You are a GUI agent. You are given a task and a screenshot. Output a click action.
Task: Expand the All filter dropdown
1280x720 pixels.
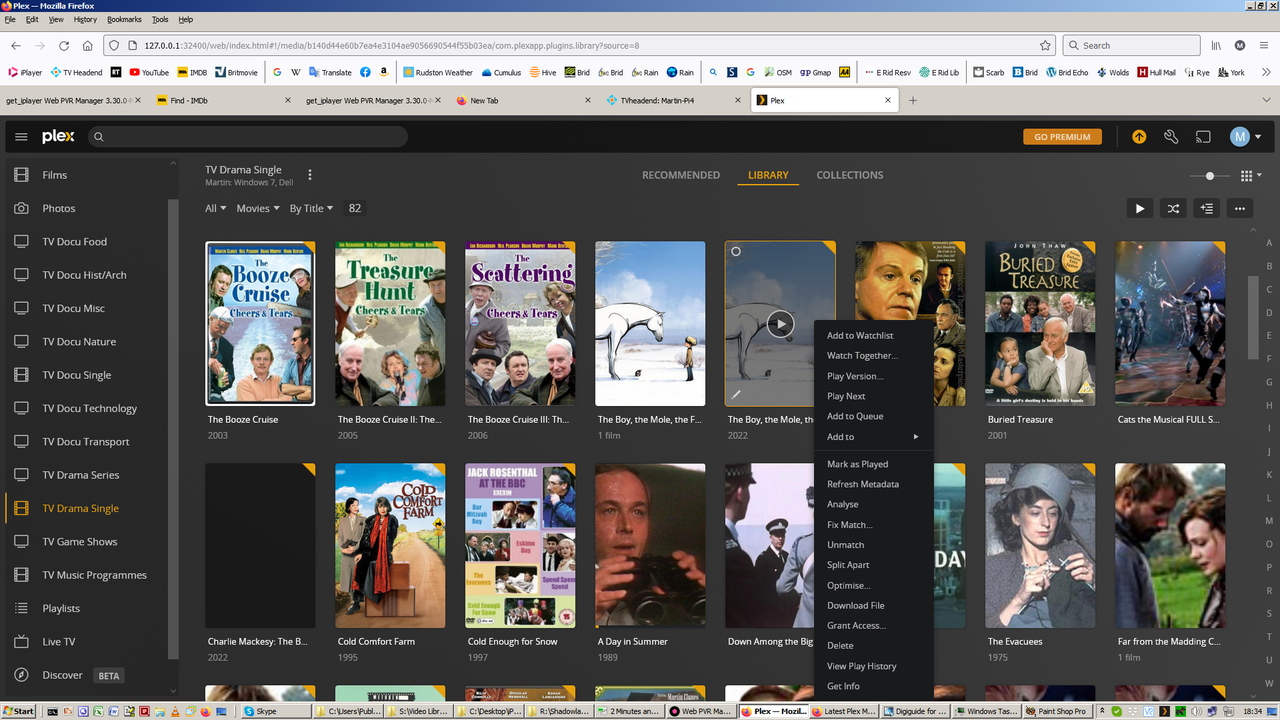(x=216, y=208)
